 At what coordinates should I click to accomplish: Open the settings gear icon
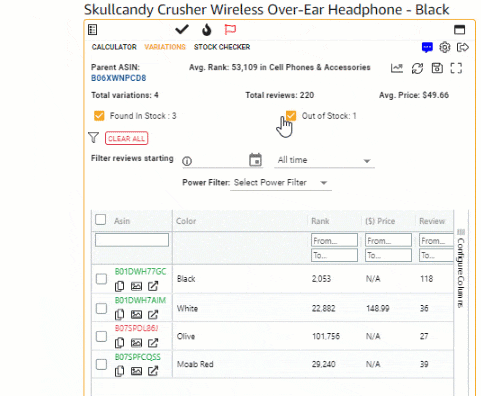tap(444, 47)
